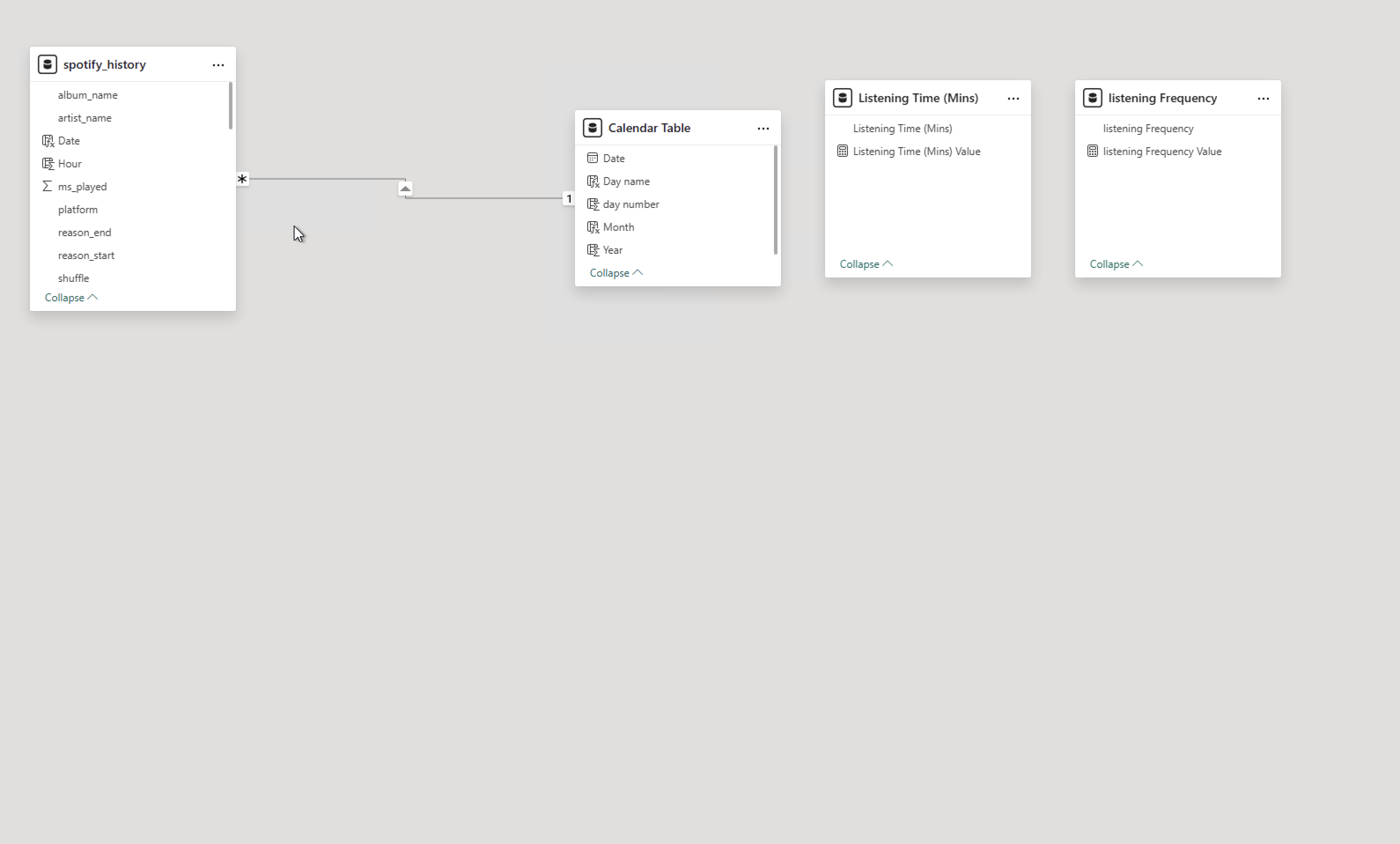Open listening Frequency table more options ellipsis
1400x844 pixels.
[x=1263, y=98]
